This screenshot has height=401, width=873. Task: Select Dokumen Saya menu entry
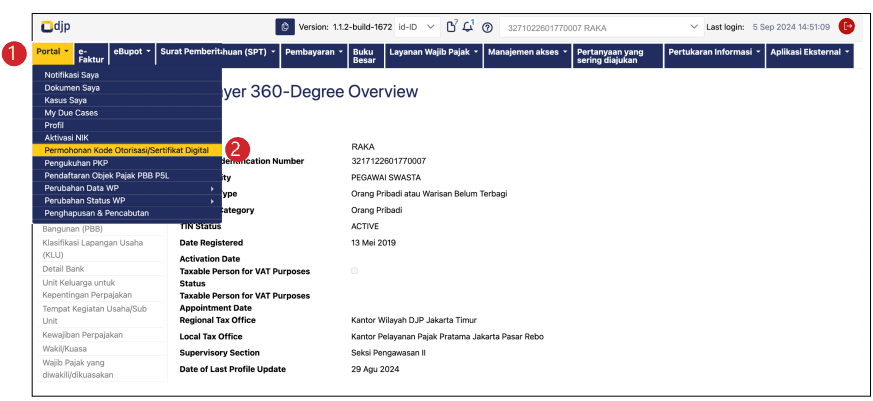(x=127, y=87)
